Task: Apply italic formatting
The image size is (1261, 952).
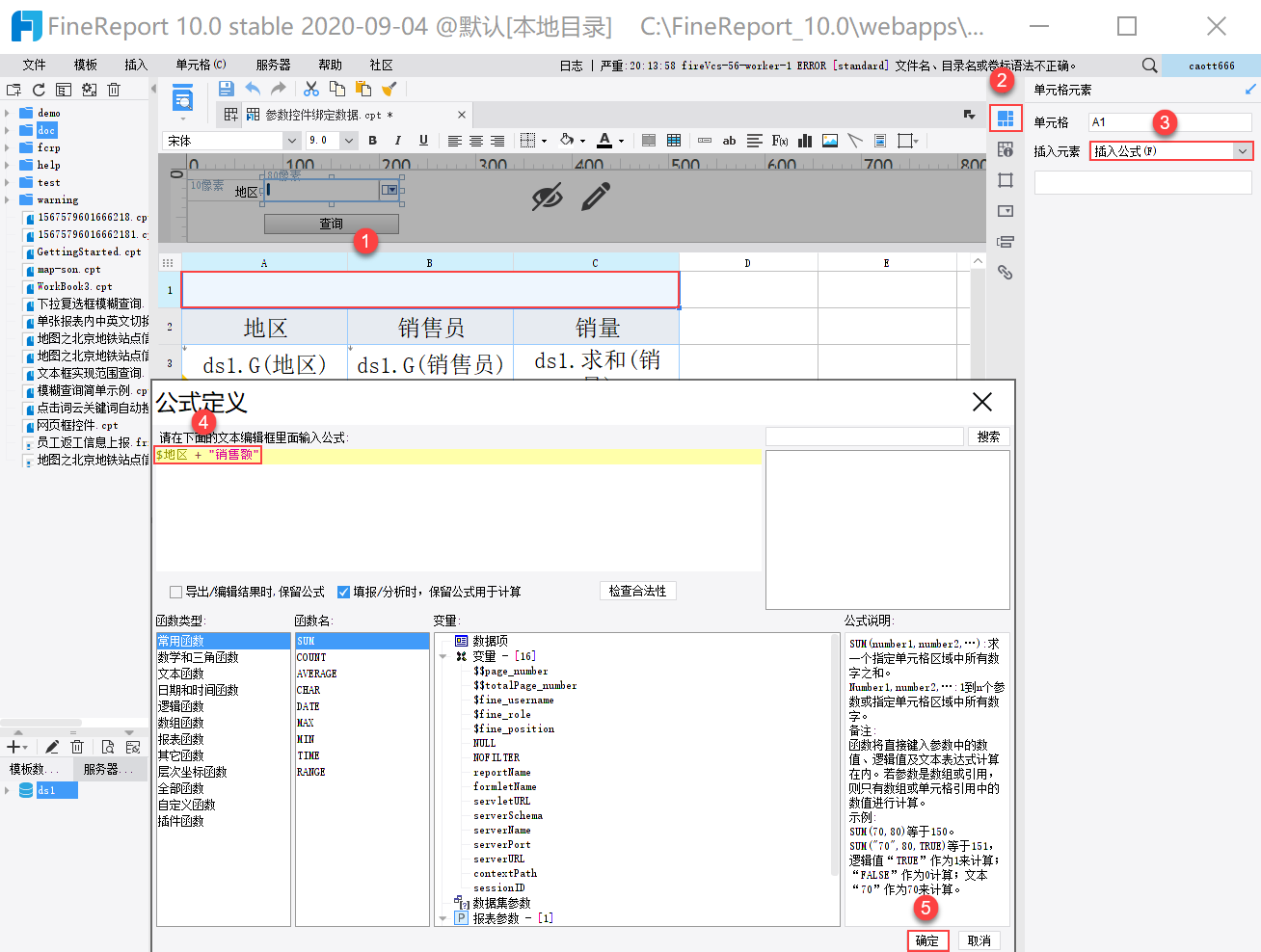Action: pos(398,141)
